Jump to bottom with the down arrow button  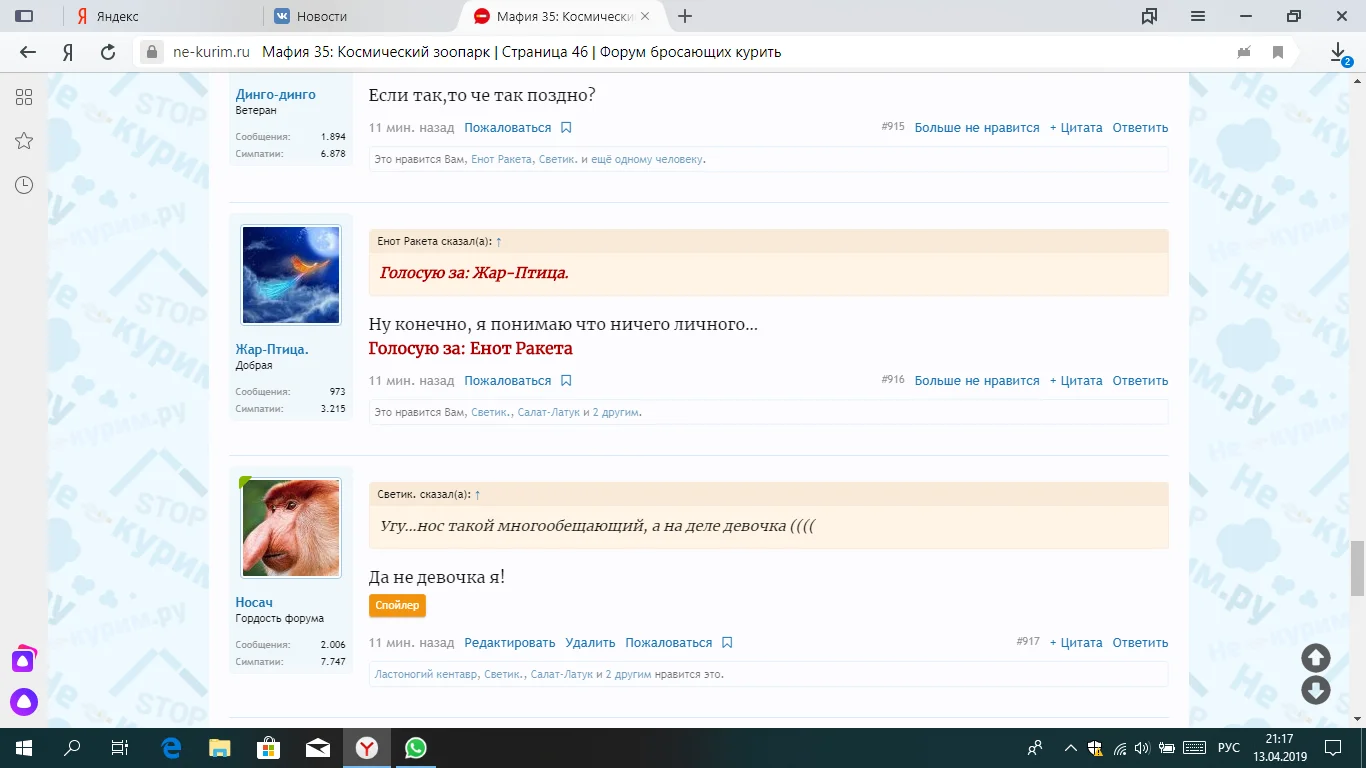1316,690
